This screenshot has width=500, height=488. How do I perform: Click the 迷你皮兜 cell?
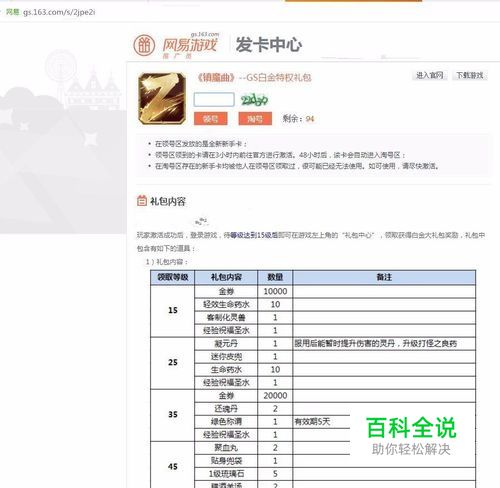click(x=226, y=357)
